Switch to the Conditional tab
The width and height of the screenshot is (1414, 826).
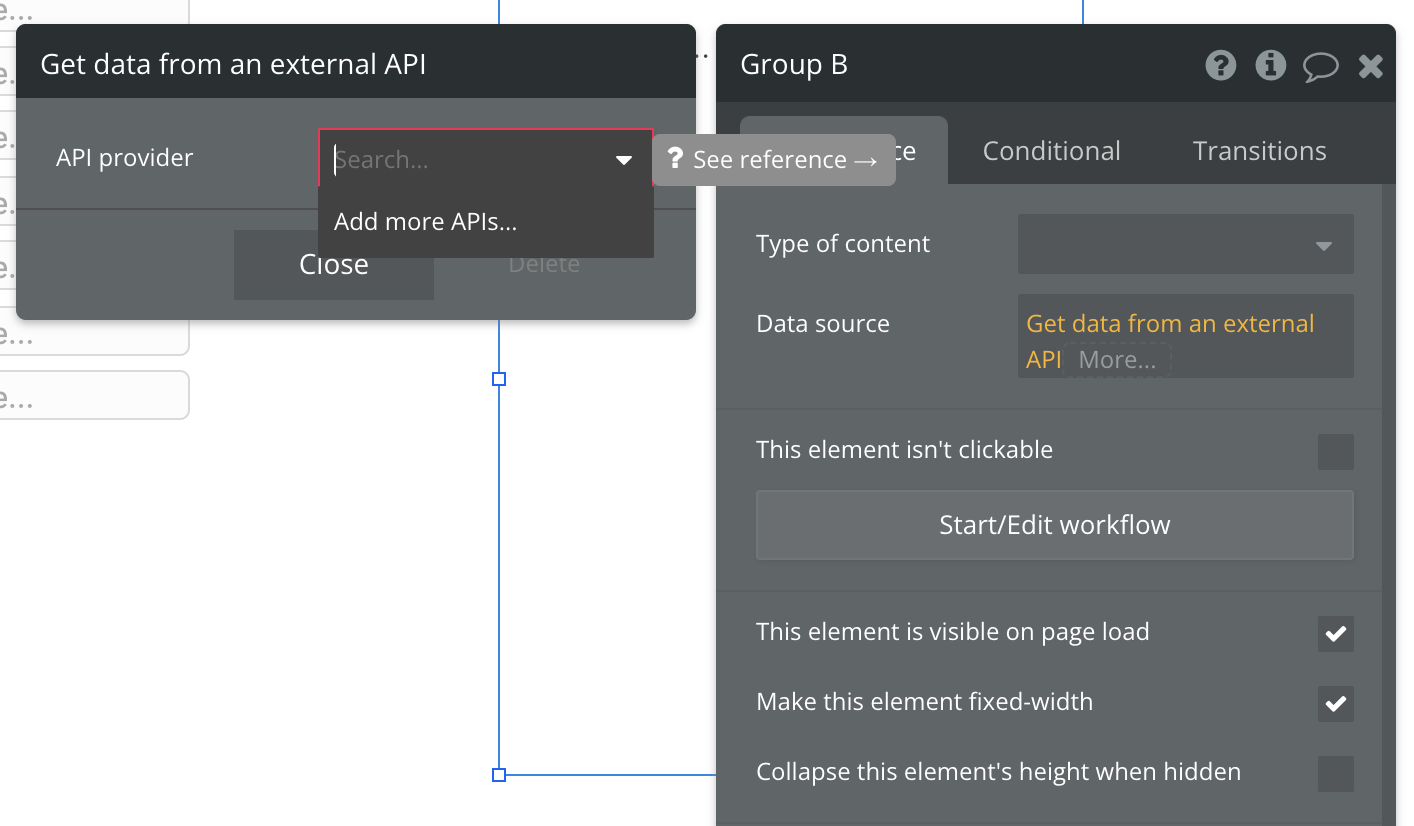tap(1051, 151)
